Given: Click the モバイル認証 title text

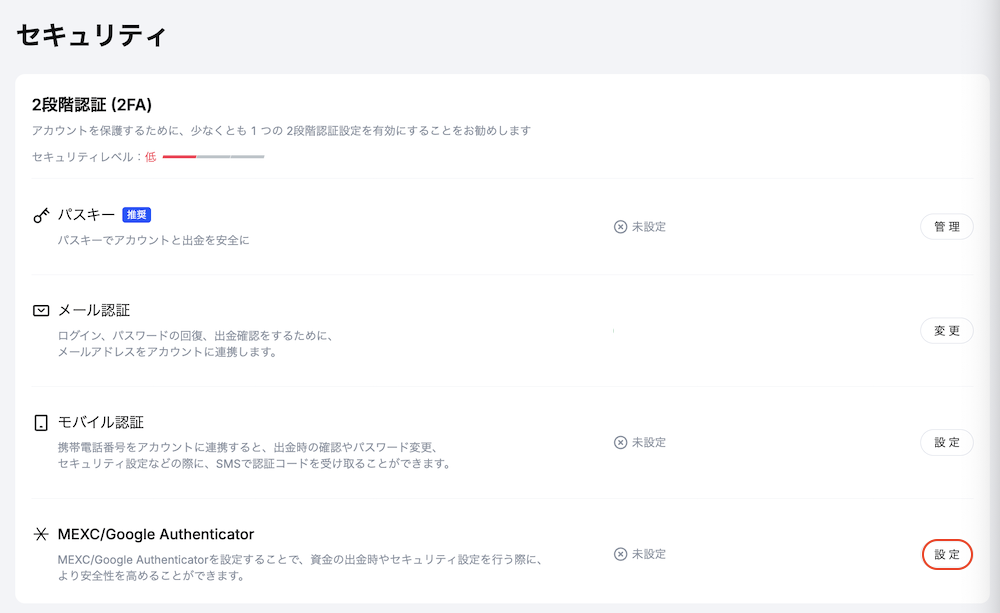Looking at the screenshot, I should [x=101, y=423].
